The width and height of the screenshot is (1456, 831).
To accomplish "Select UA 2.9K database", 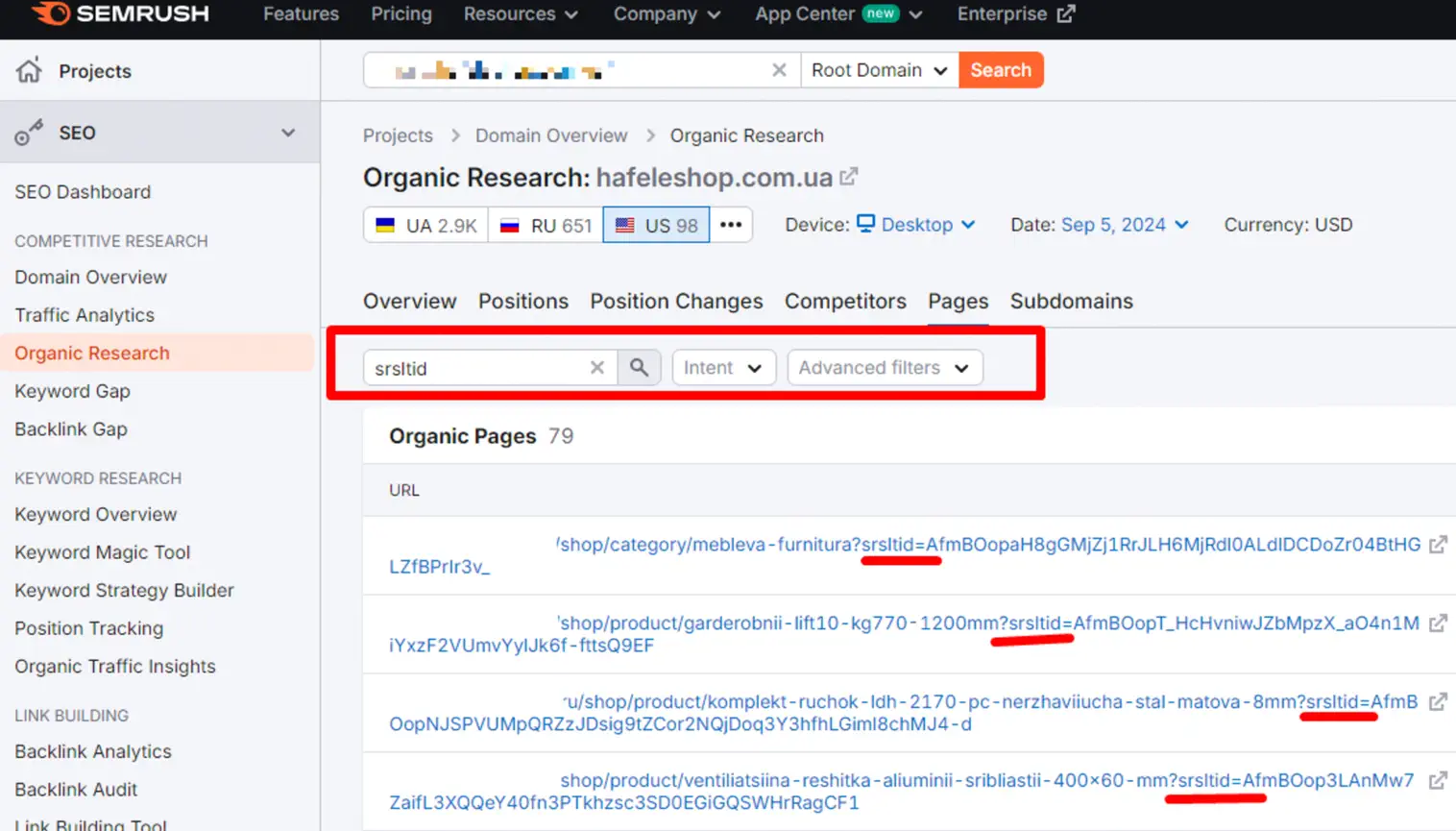I will point(426,225).
